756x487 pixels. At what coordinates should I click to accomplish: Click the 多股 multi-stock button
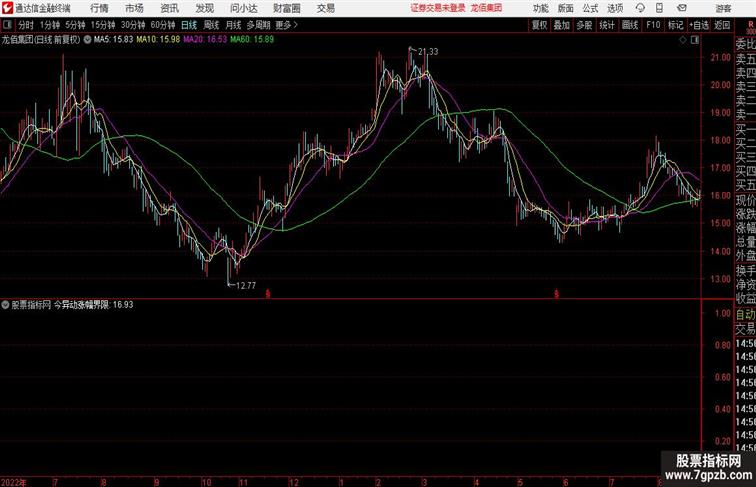[x=584, y=25]
